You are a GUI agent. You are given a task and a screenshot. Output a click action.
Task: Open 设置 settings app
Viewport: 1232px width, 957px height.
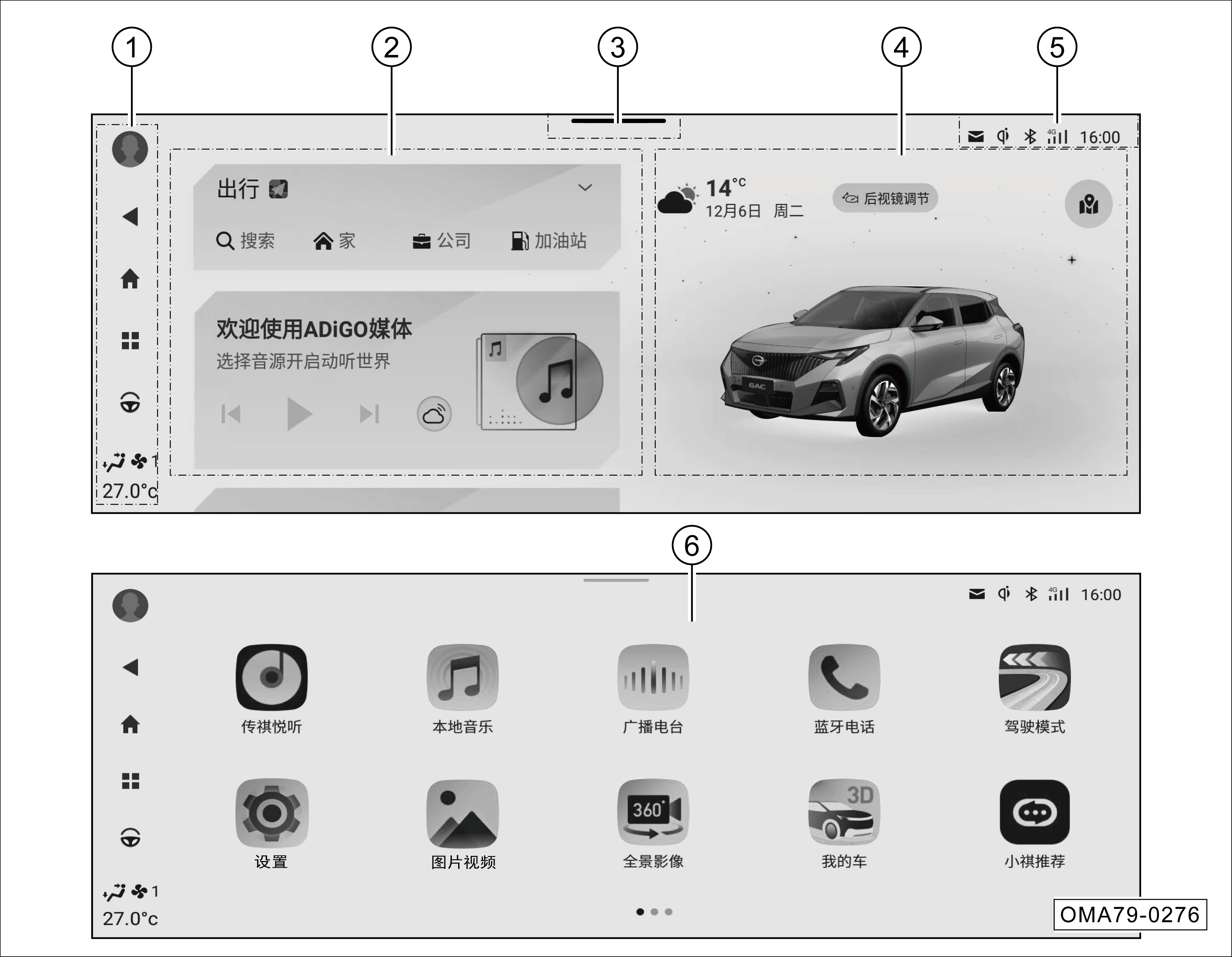pyautogui.click(x=271, y=824)
